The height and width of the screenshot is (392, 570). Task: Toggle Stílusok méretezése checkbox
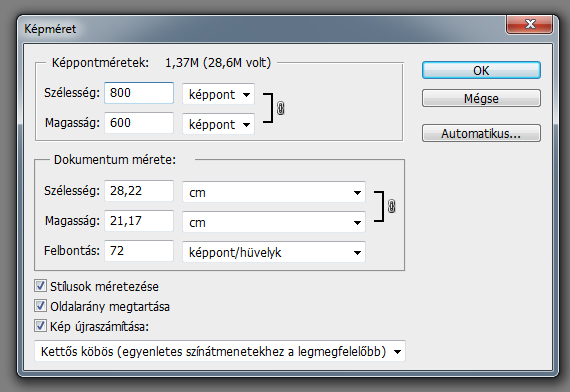point(40,286)
